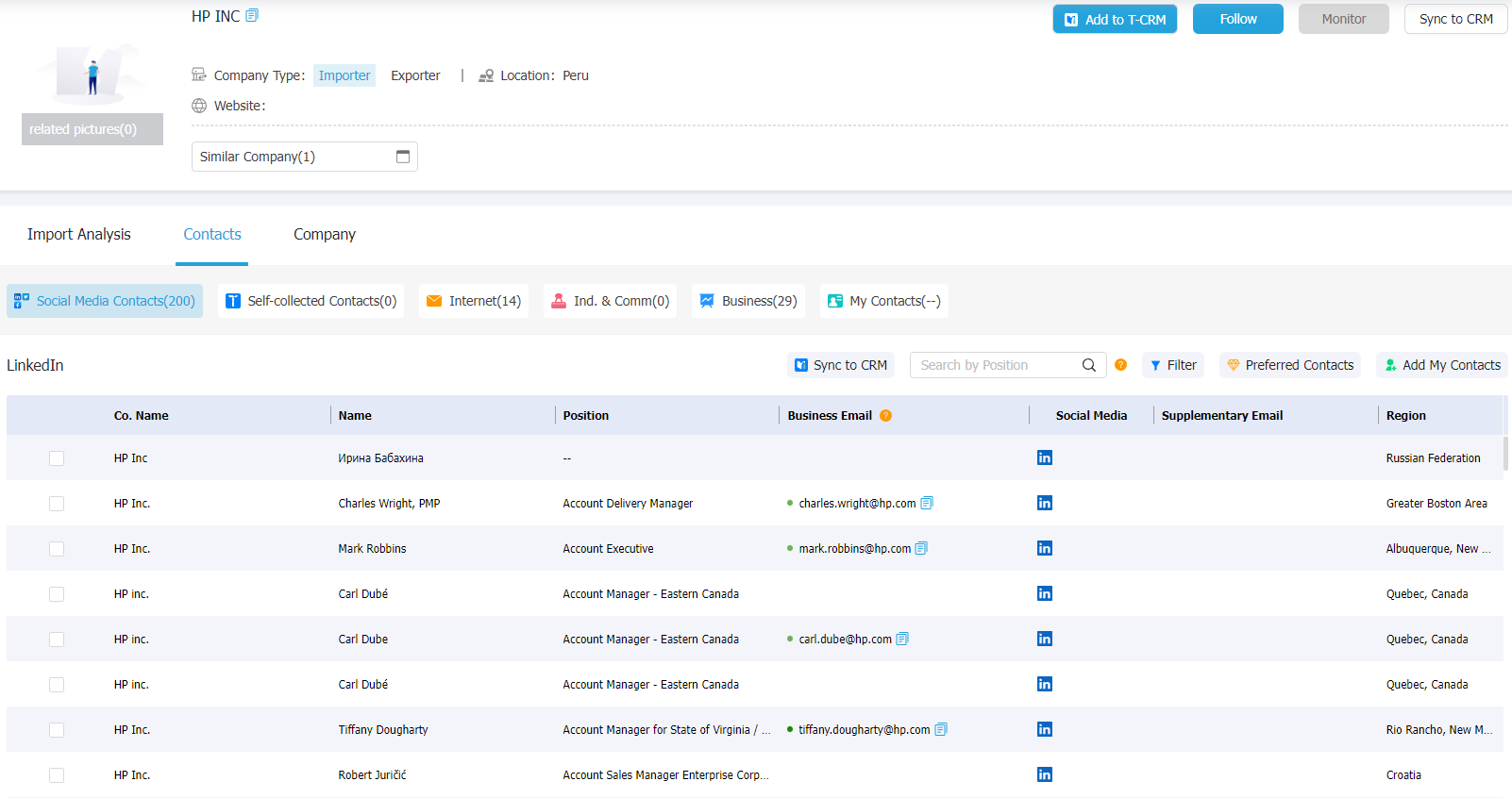The height and width of the screenshot is (798, 1512).
Task: Click the Croatia region cell
Action: pyautogui.click(x=1403, y=775)
